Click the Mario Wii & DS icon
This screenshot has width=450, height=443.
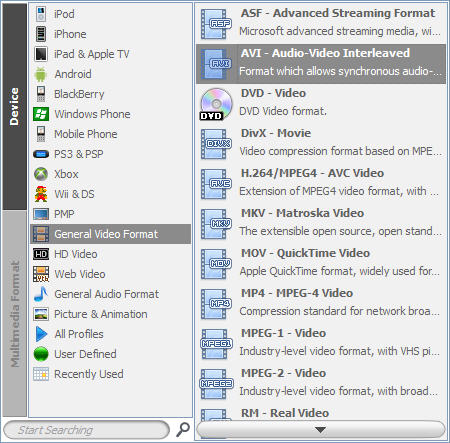[x=41, y=194]
